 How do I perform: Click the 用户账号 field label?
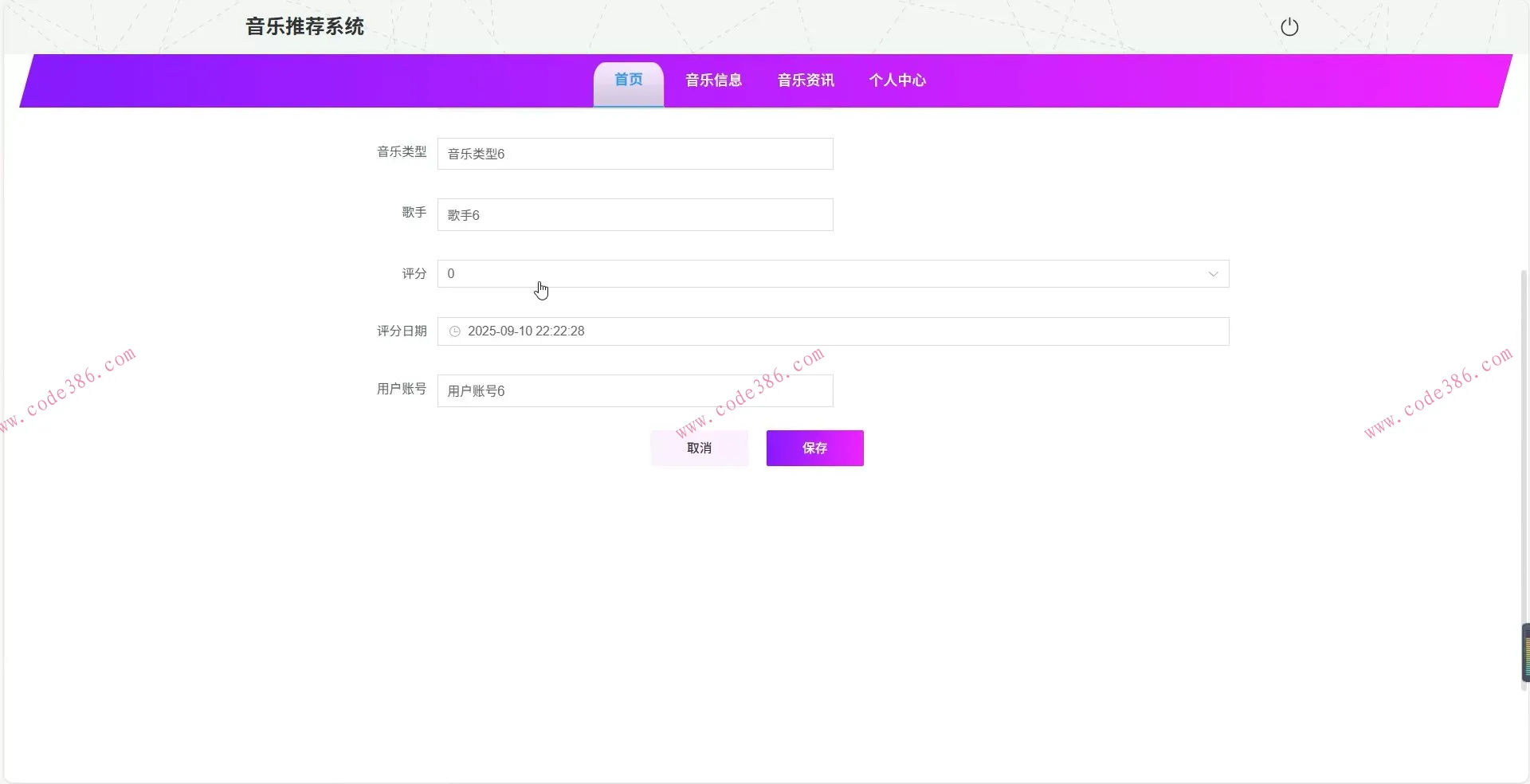pyautogui.click(x=400, y=389)
